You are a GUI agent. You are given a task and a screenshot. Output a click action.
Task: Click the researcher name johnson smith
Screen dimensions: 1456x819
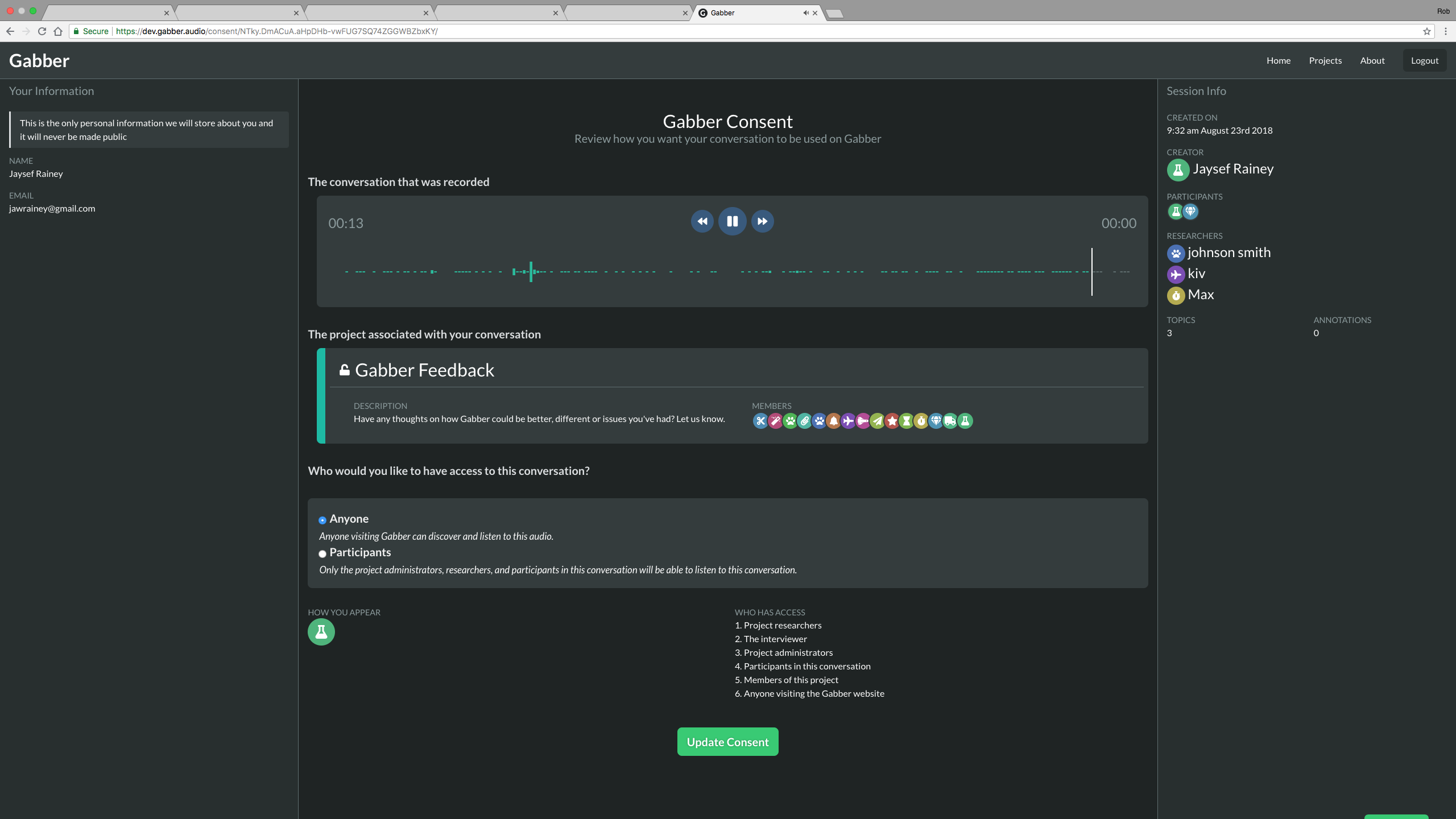[x=1229, y=253]
